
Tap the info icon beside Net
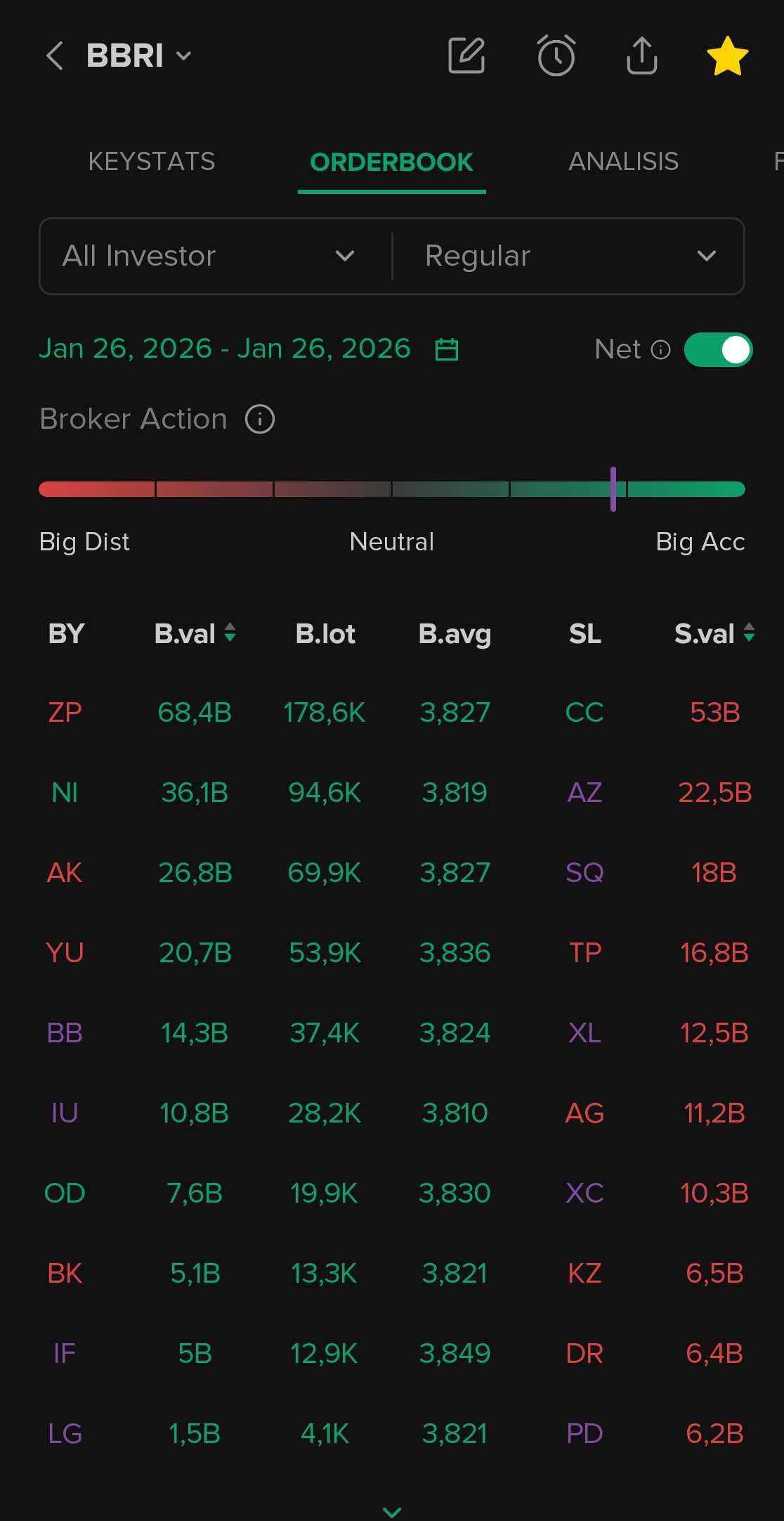[661, 349]
